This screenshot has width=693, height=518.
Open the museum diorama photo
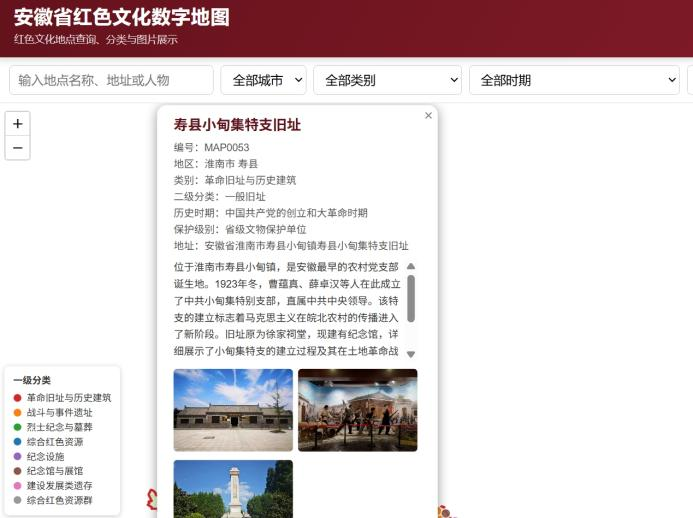(x=358, y=410)
